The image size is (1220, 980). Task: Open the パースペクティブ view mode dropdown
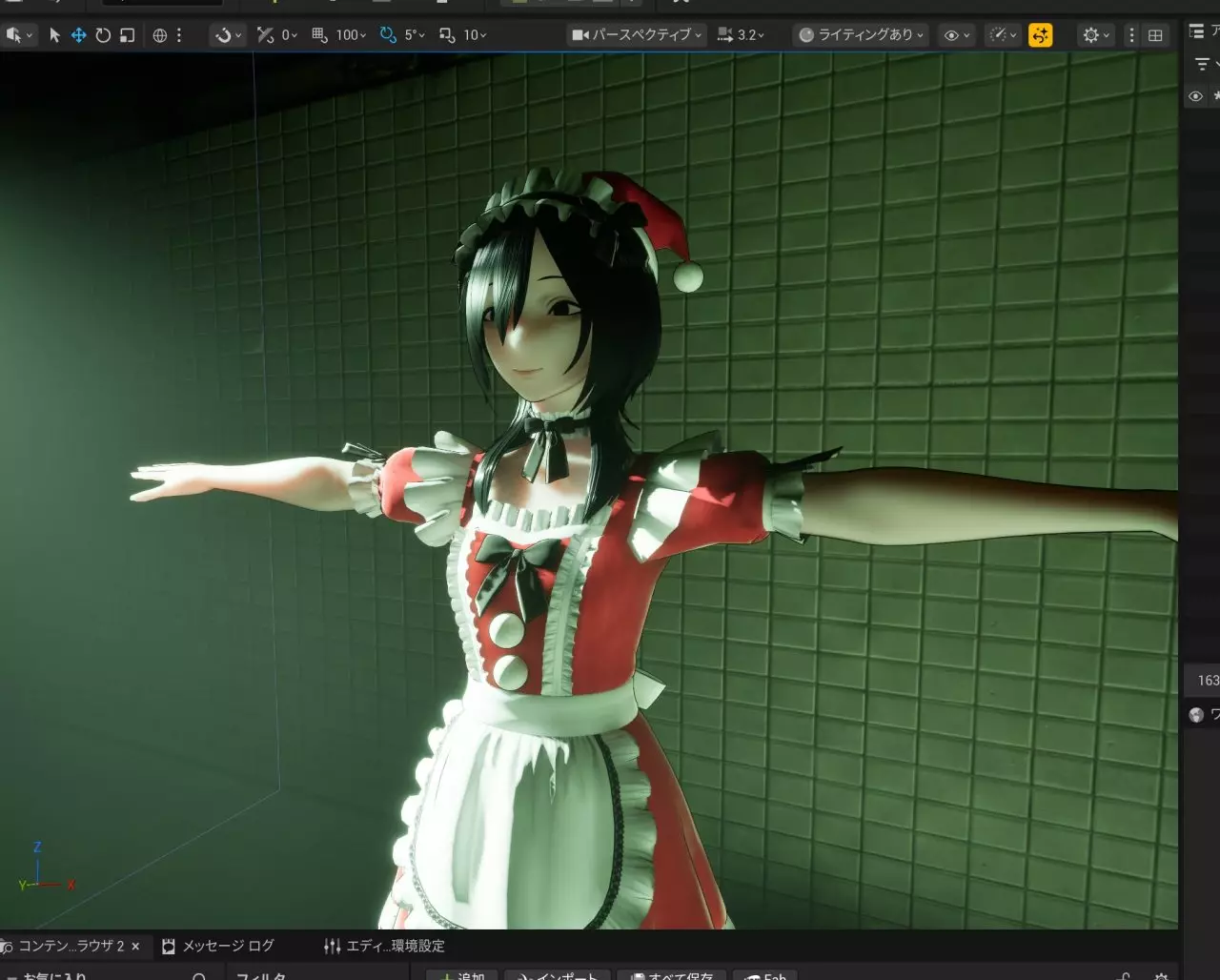[637, 35]
